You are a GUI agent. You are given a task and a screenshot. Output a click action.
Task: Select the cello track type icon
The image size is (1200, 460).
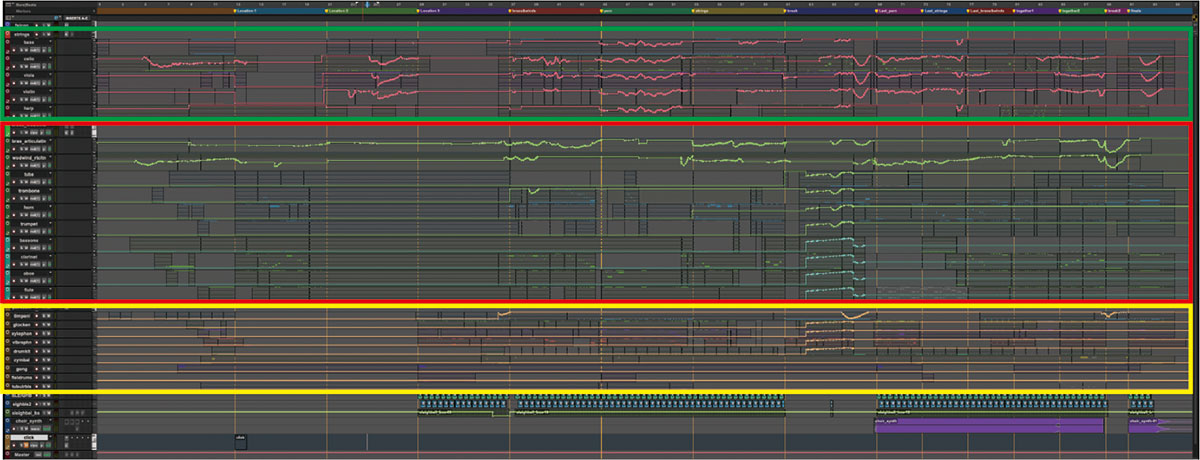click(8, 58)
